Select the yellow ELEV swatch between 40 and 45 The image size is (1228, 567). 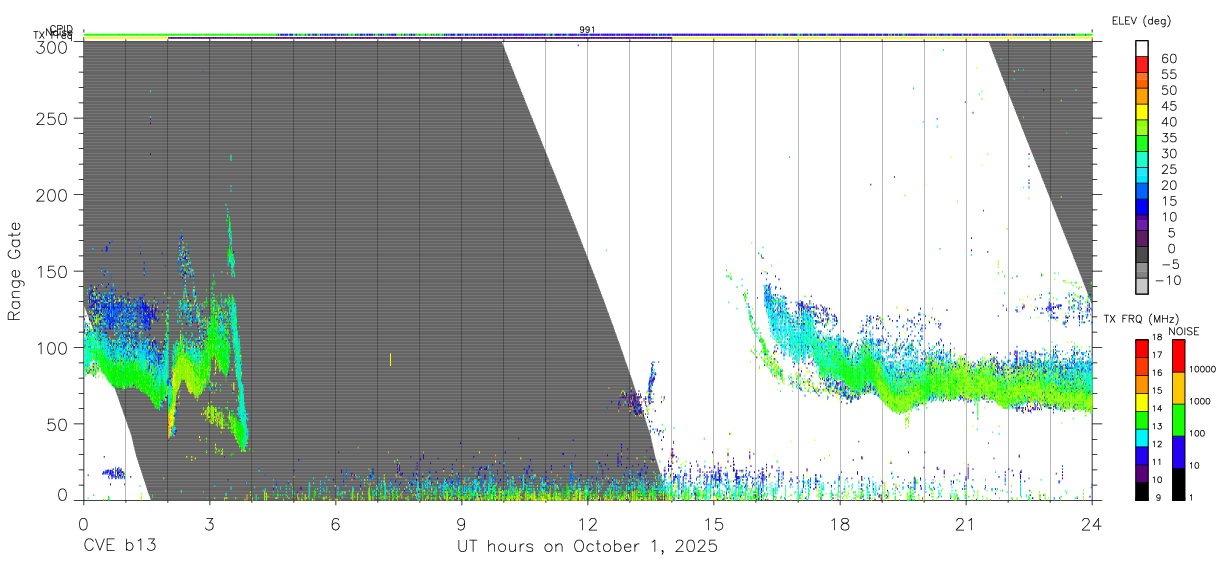tap(1142, 112)
